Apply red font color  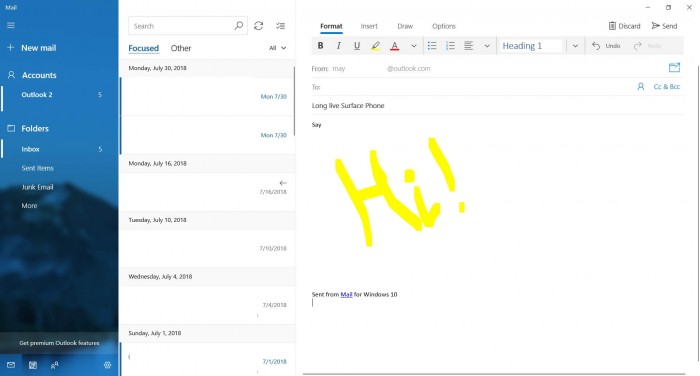(x=395, y=46)
